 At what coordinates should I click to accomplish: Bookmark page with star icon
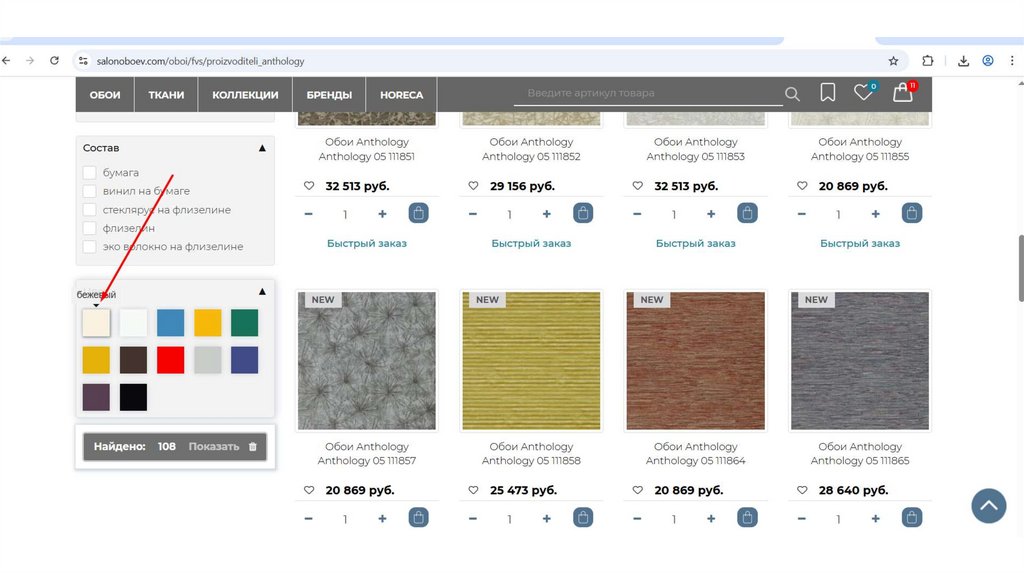coord(893,61)
